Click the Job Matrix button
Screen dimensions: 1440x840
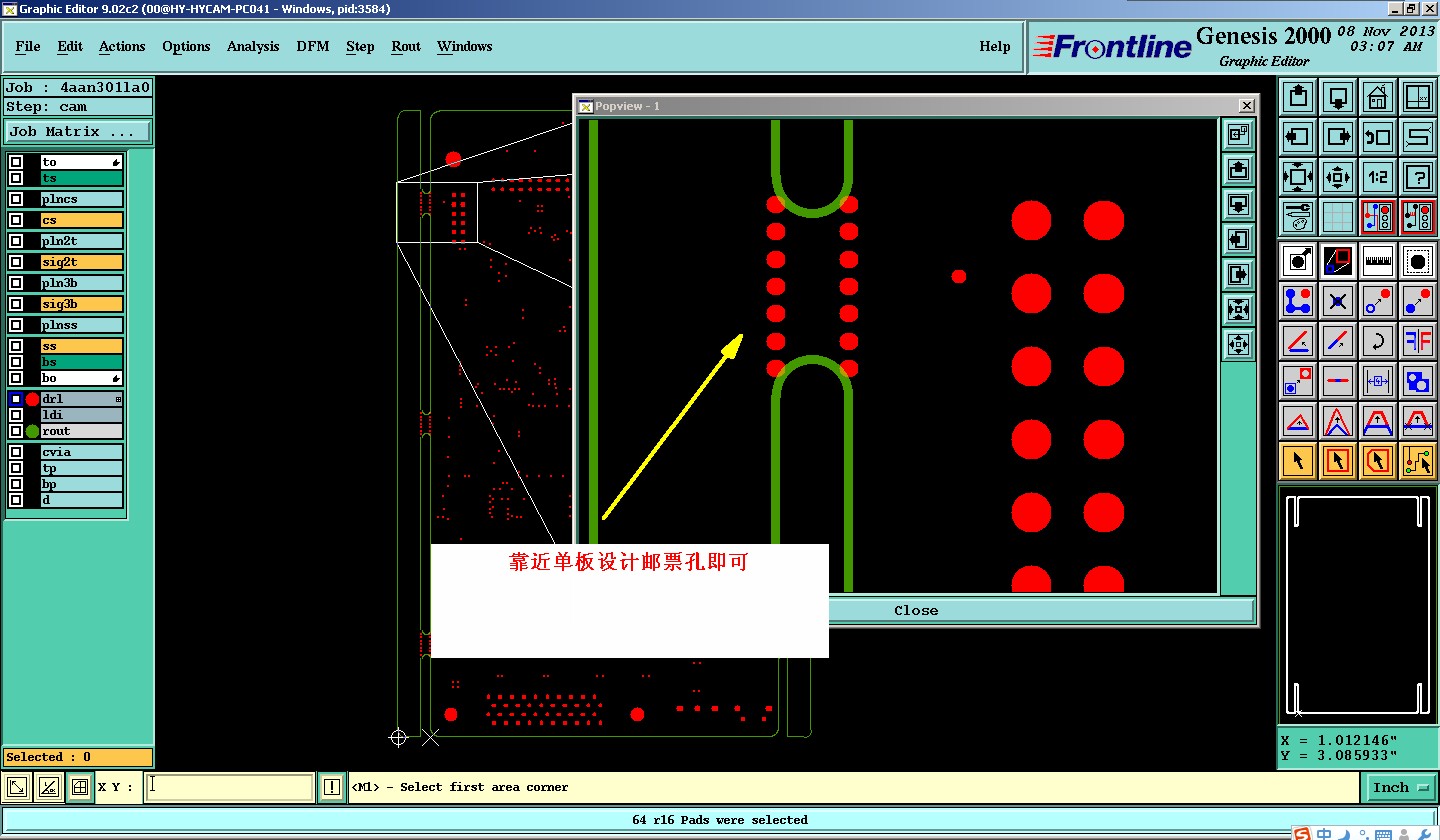coord(78,131)
